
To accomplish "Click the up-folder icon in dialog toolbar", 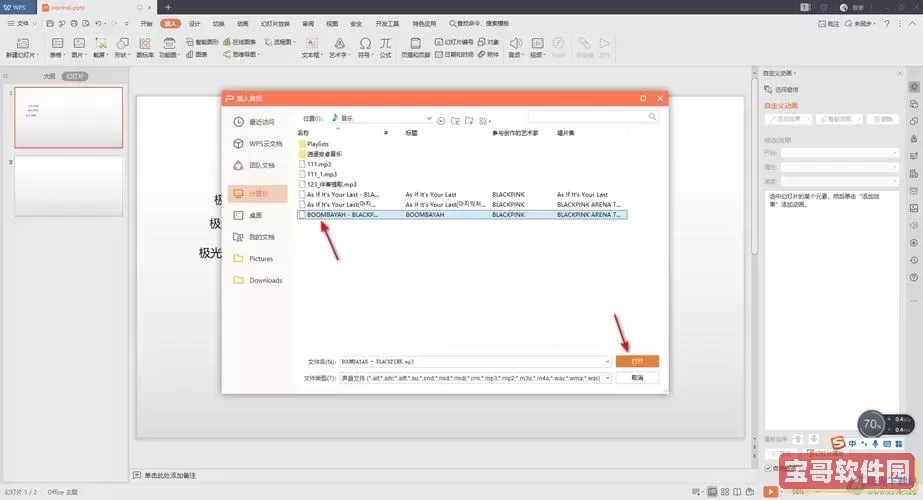I will pyautogui.click(x=455, y=121).
